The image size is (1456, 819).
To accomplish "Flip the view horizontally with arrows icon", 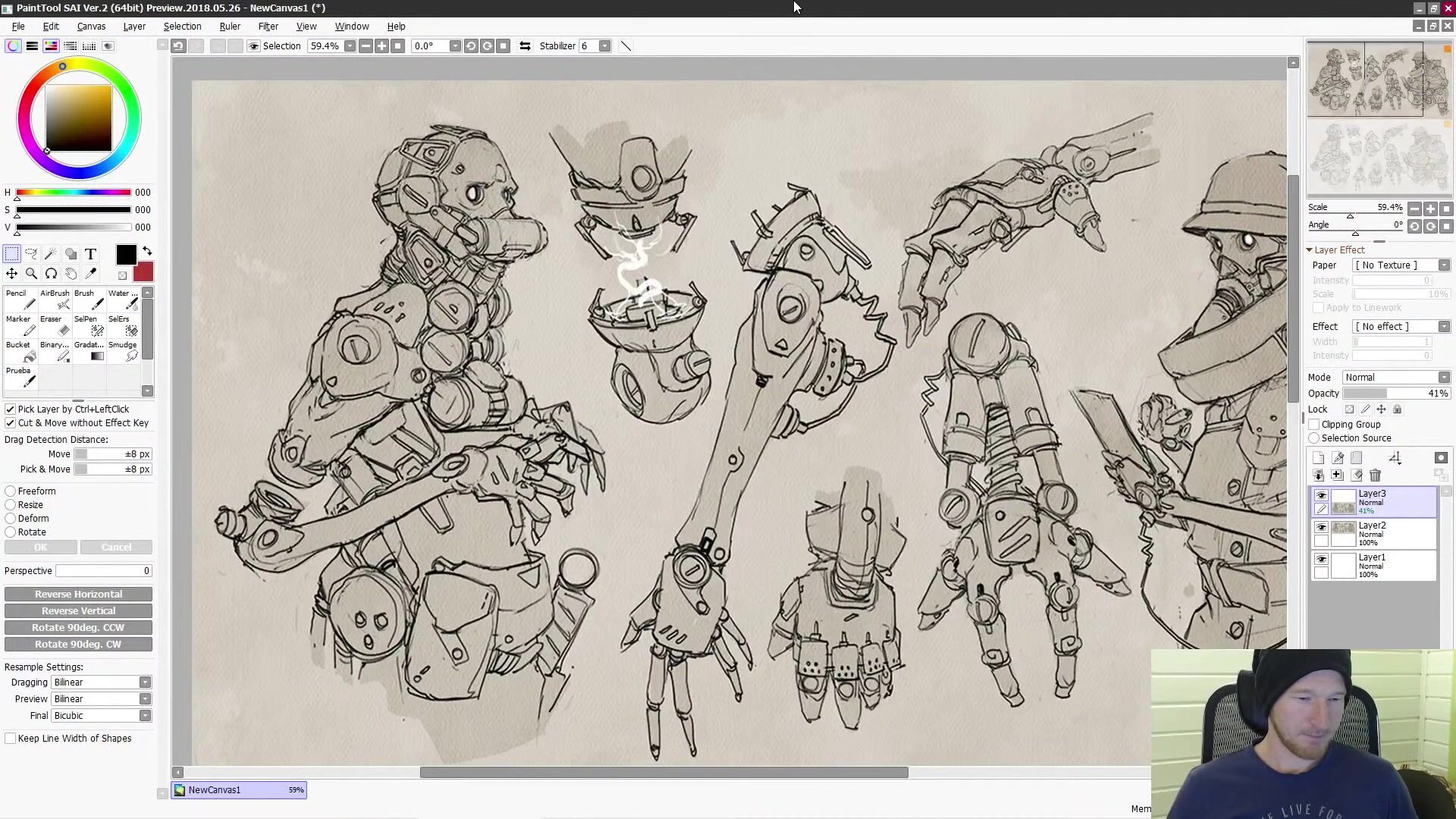I will [525, 46].
